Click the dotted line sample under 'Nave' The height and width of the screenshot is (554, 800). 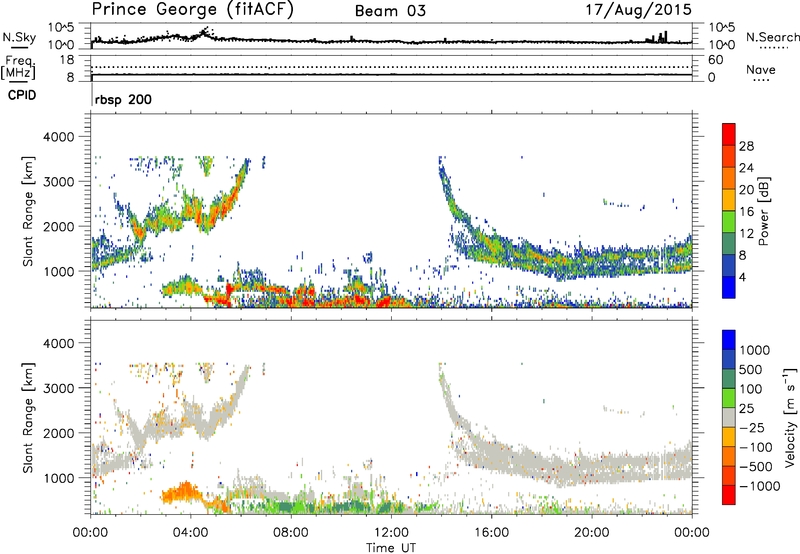(762, 81)
